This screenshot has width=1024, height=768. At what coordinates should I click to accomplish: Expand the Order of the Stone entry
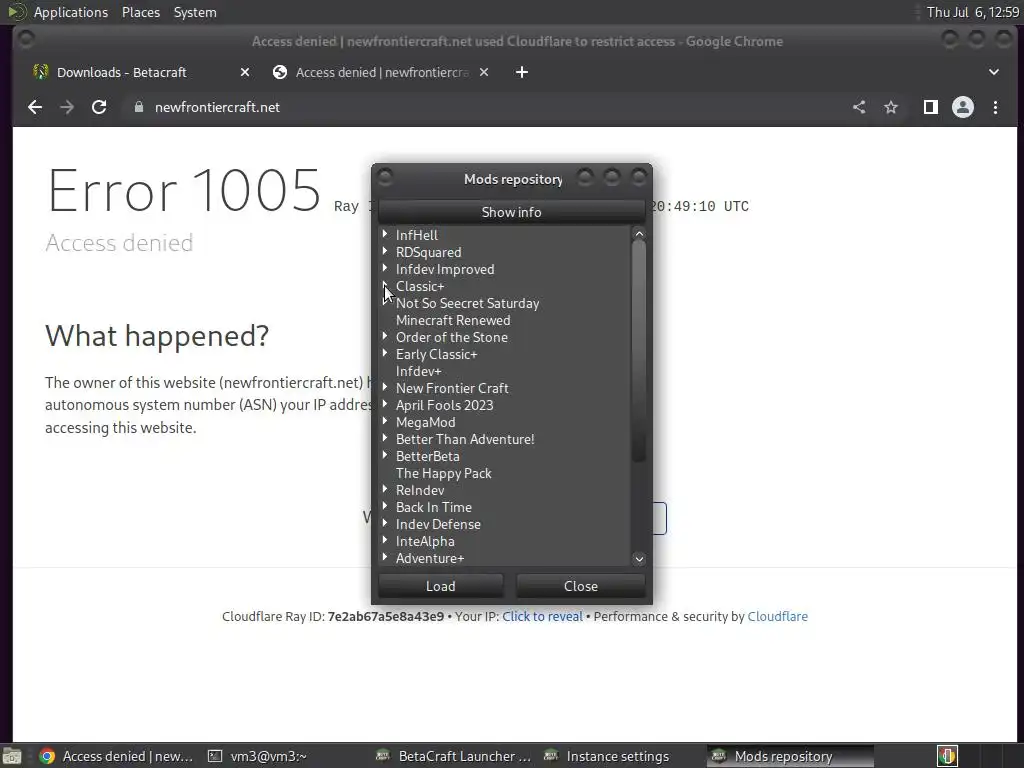[x=385, y=336]
